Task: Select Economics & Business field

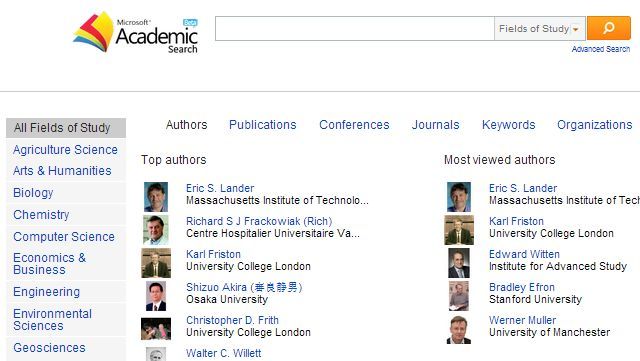Action: [49, 264]
